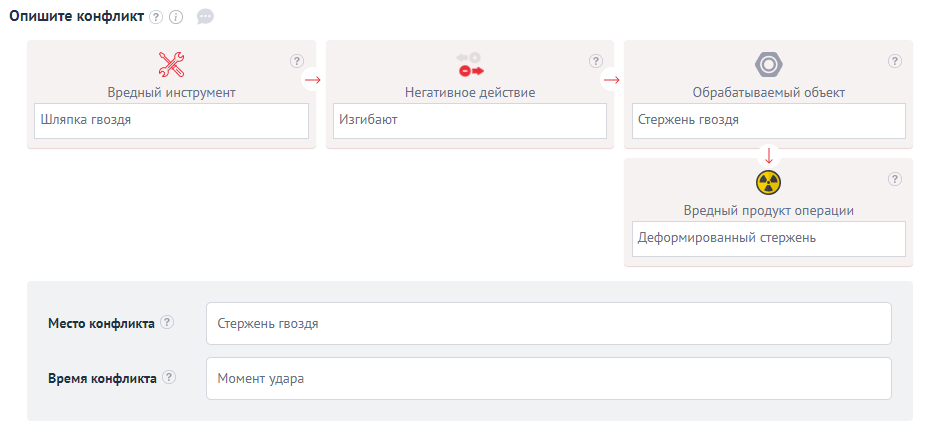Click the 'Изгибают' negative action field
The image size is (932, 439).
coord(469,121)
